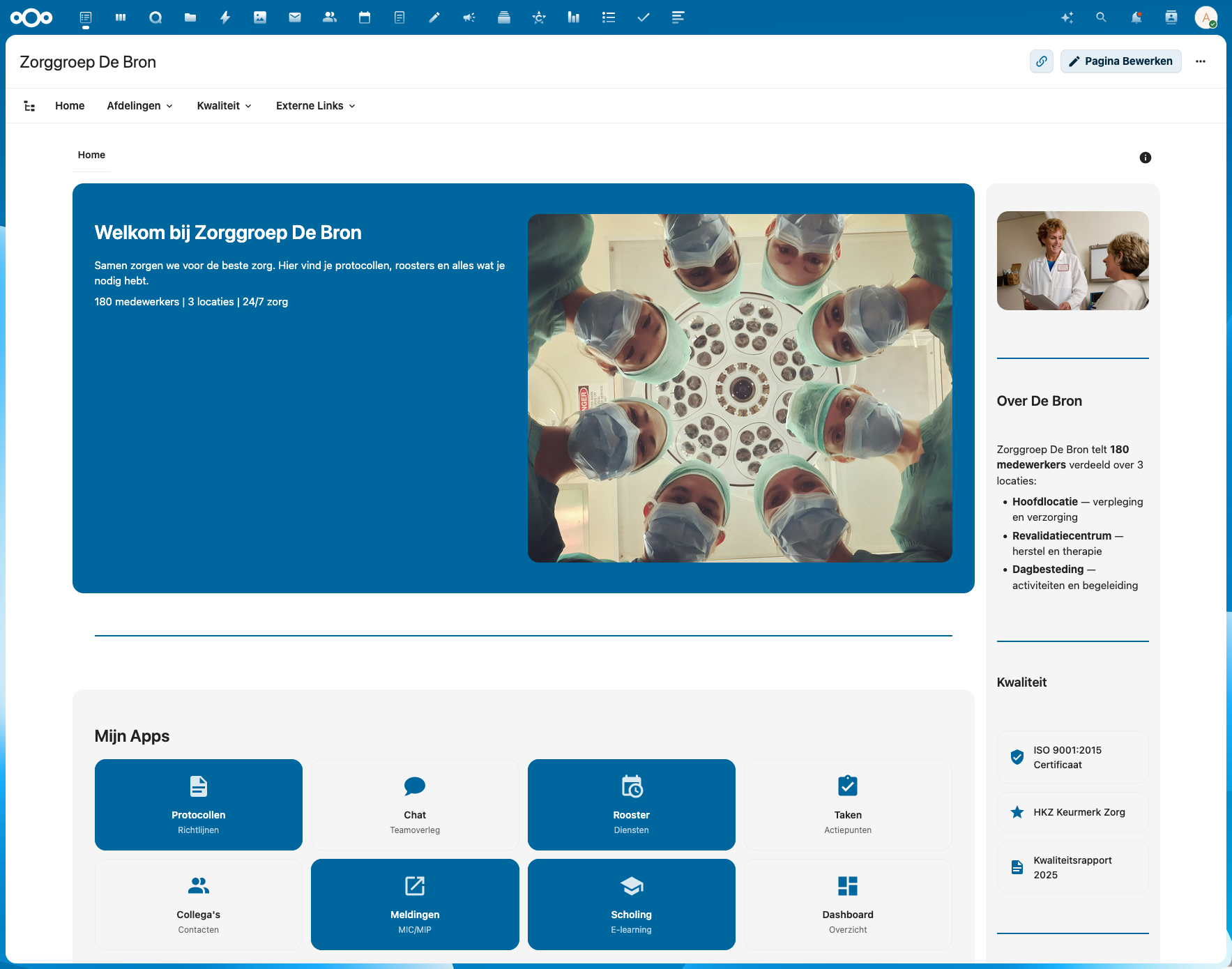Image resolution: width=1232 pixels, height=969 pixels.
Task: Click the Nextcloud logo icon
Action: click(31, 17)
